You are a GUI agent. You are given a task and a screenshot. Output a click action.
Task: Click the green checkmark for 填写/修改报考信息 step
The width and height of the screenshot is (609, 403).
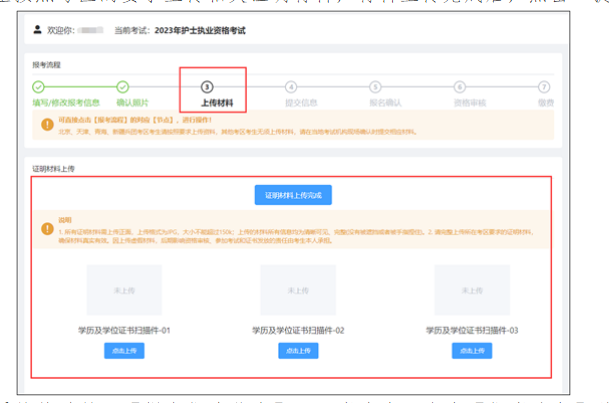[x=38, y=87]
